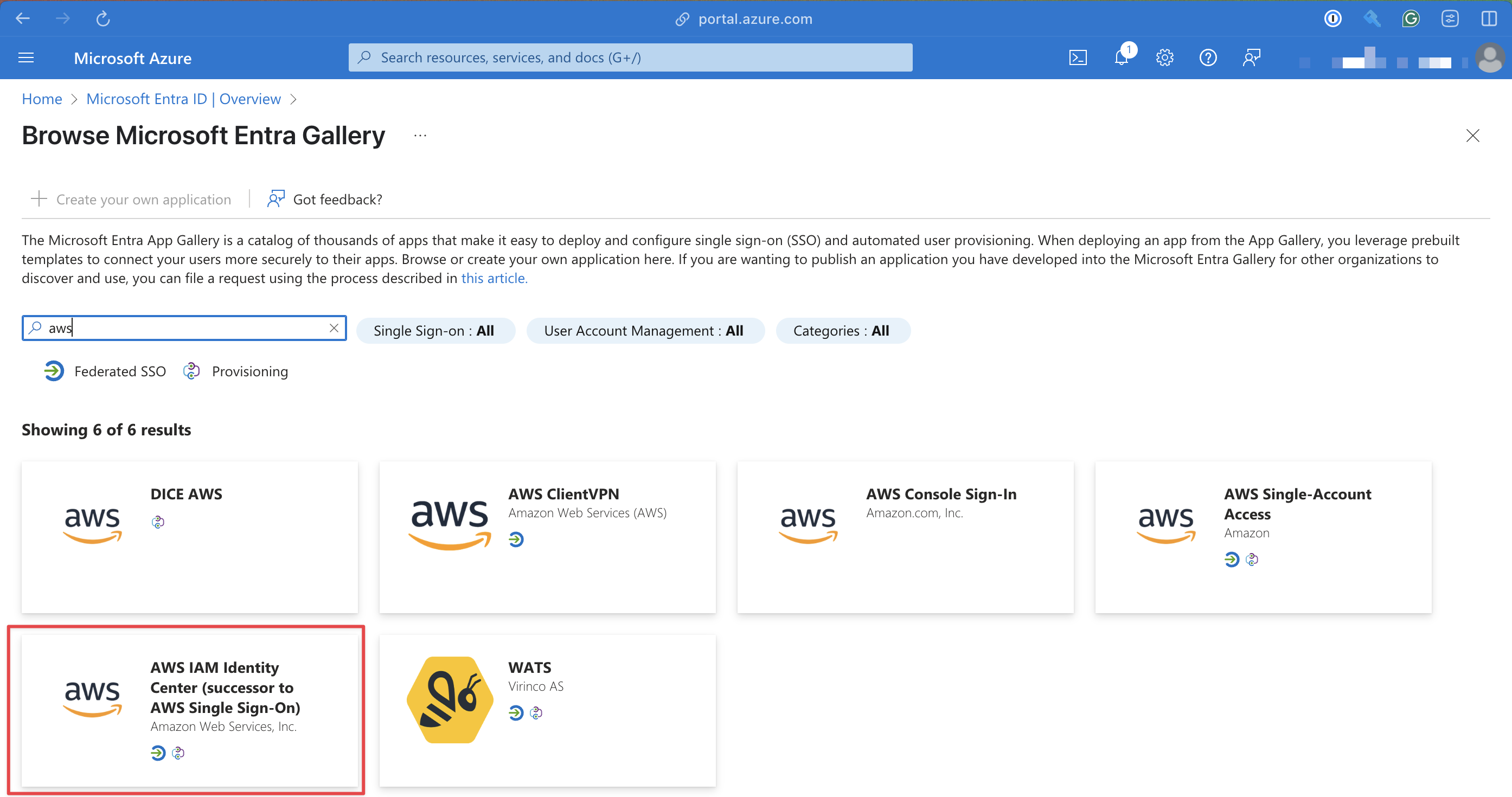This screenshot has height=797, width=1512.
Task: Click 'Amazon.com, Inc.' publisher text
Action: 914,512
